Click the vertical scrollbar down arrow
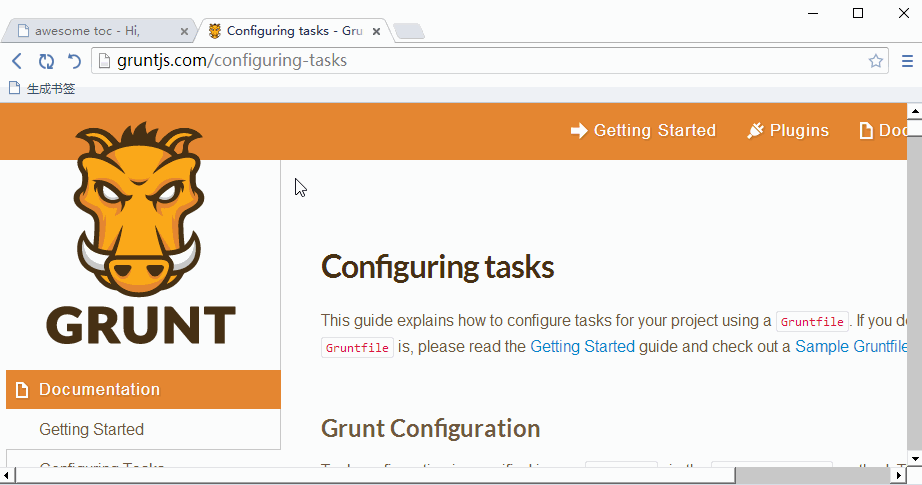 [914, 459]
